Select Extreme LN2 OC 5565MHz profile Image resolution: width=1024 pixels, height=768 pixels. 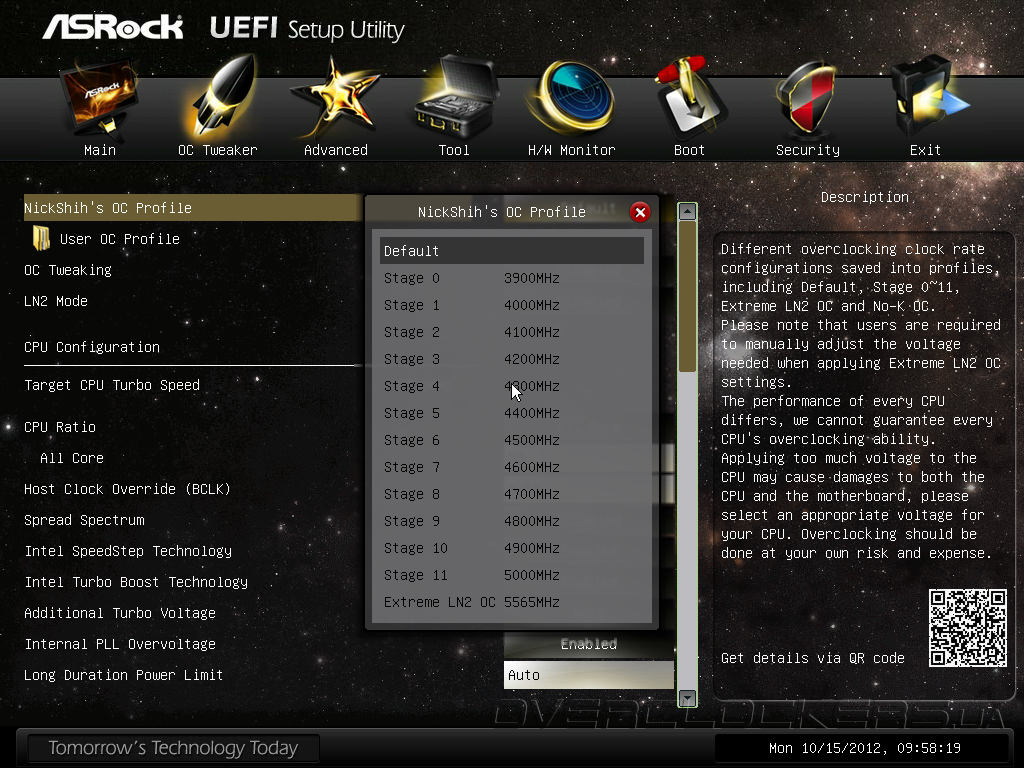(512, 602)
